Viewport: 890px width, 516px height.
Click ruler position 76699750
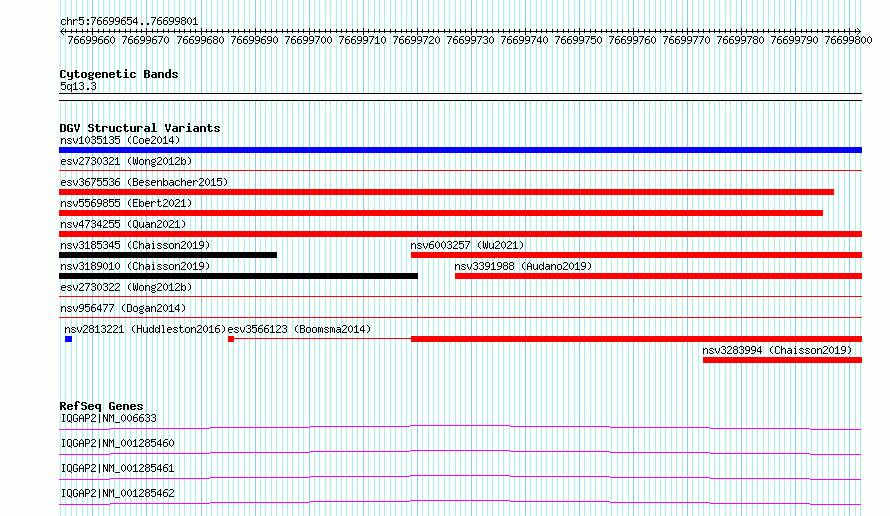578,40
